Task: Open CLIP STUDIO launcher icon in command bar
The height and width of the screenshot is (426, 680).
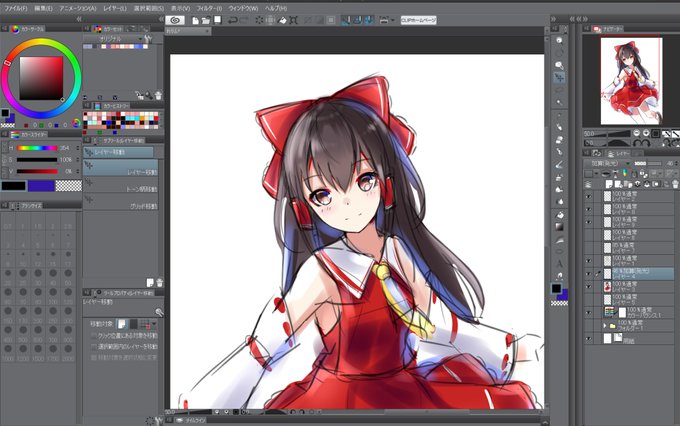Action: point(175,20)
